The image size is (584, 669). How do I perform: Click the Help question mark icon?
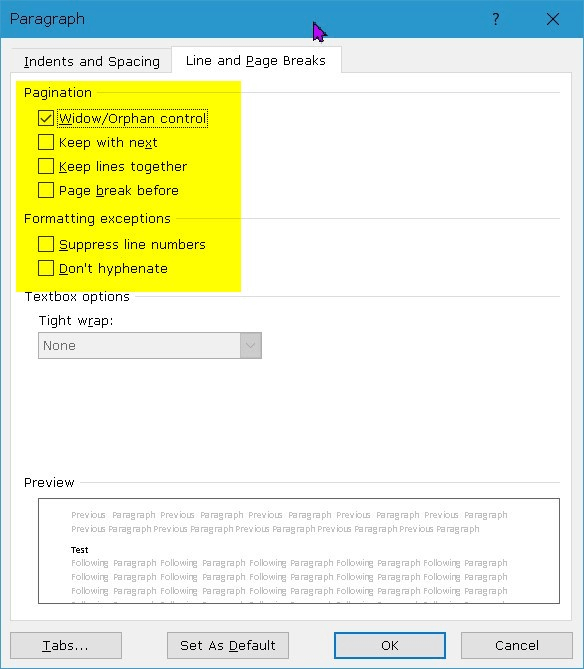point(496,19)
